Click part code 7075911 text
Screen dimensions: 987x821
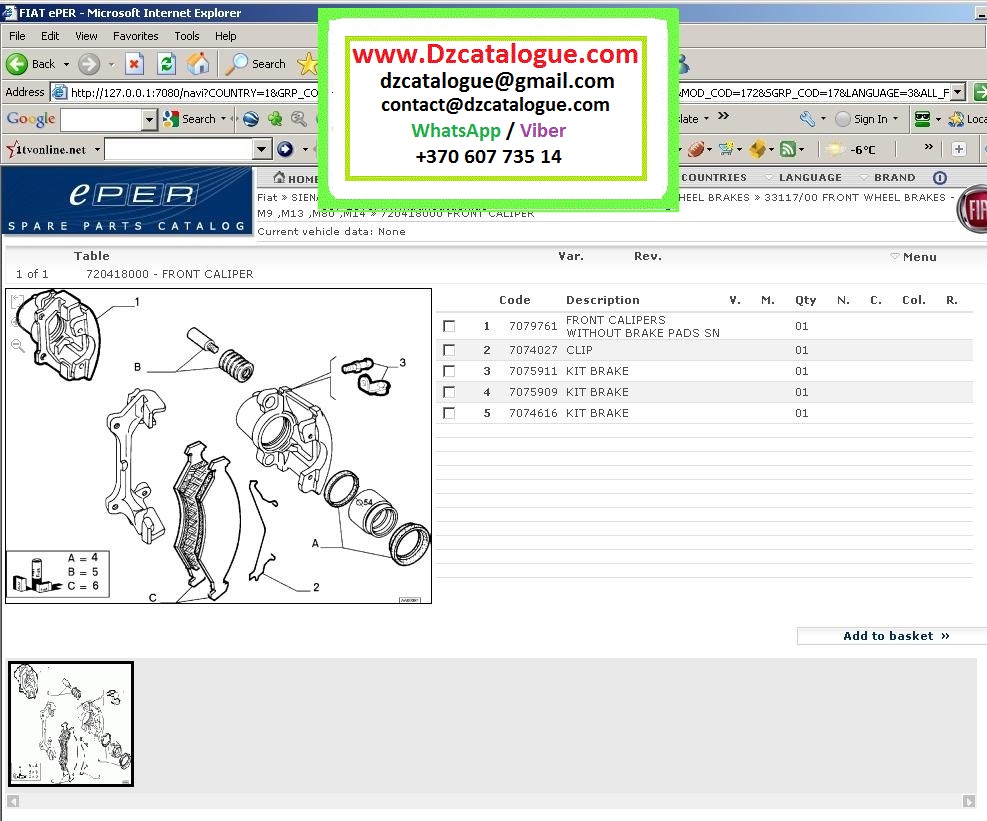click(533, 371)
